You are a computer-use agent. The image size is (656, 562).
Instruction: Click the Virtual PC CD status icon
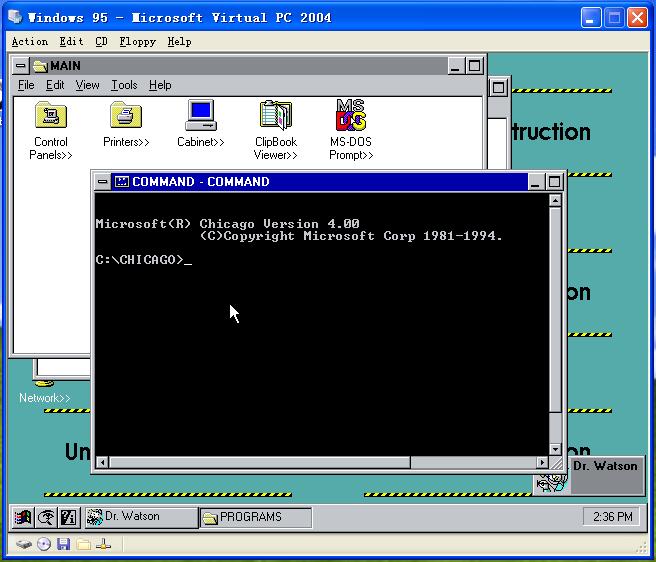click(44, 544)
